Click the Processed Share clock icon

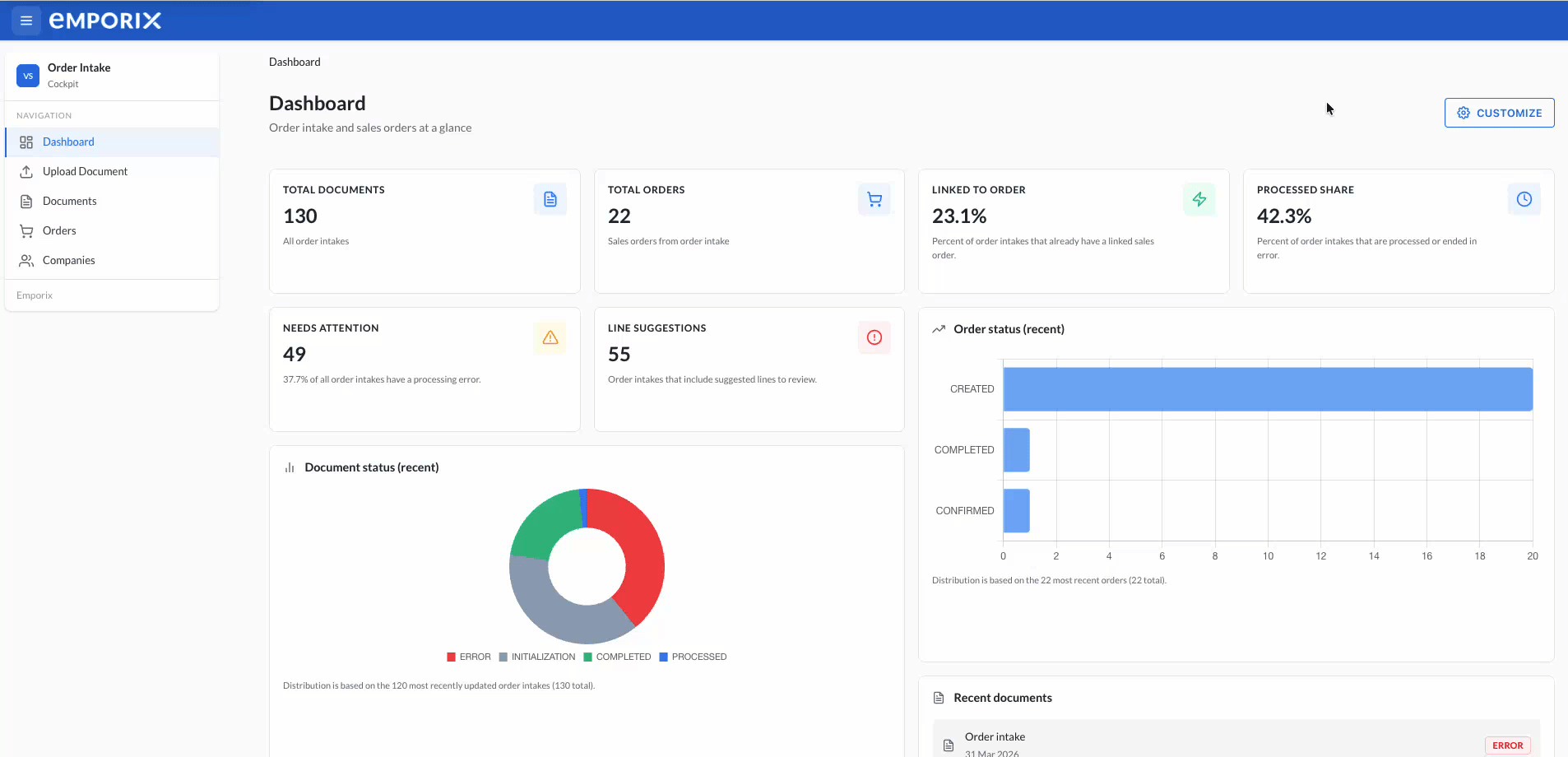point(1524,199)
